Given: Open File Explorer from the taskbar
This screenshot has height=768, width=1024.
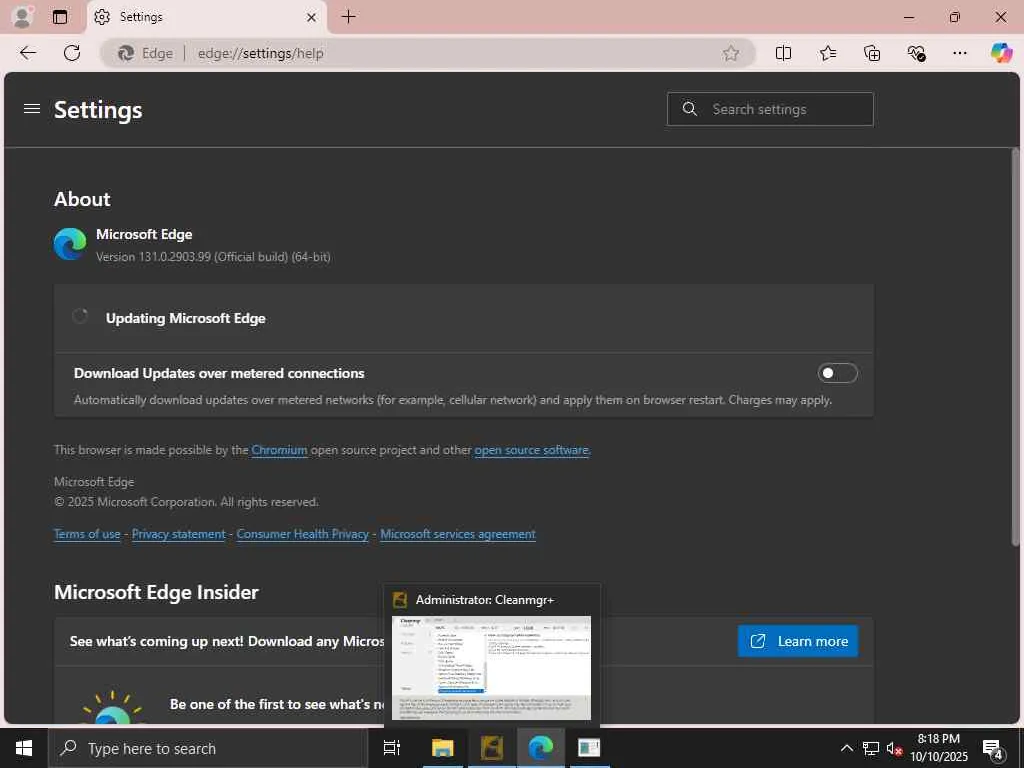Looking at the screenshot, I should 442,748.
